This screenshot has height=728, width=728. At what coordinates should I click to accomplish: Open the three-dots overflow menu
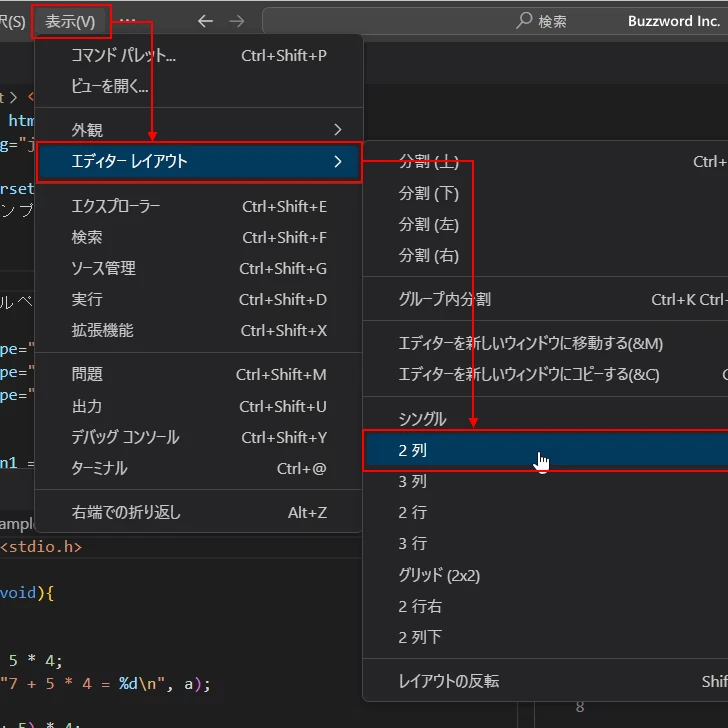tap(128, 21)
